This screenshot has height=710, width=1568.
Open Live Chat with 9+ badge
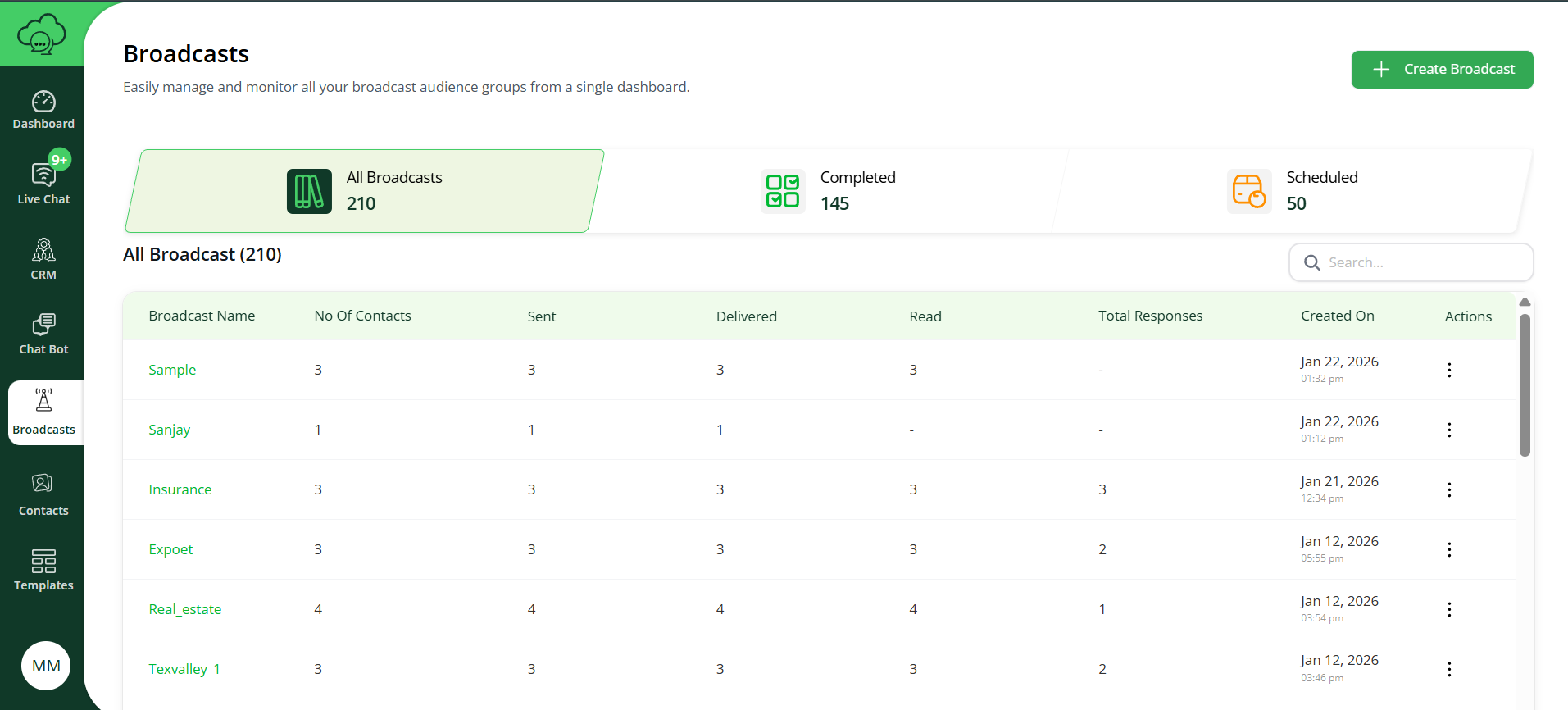click(x=43, y=182)
